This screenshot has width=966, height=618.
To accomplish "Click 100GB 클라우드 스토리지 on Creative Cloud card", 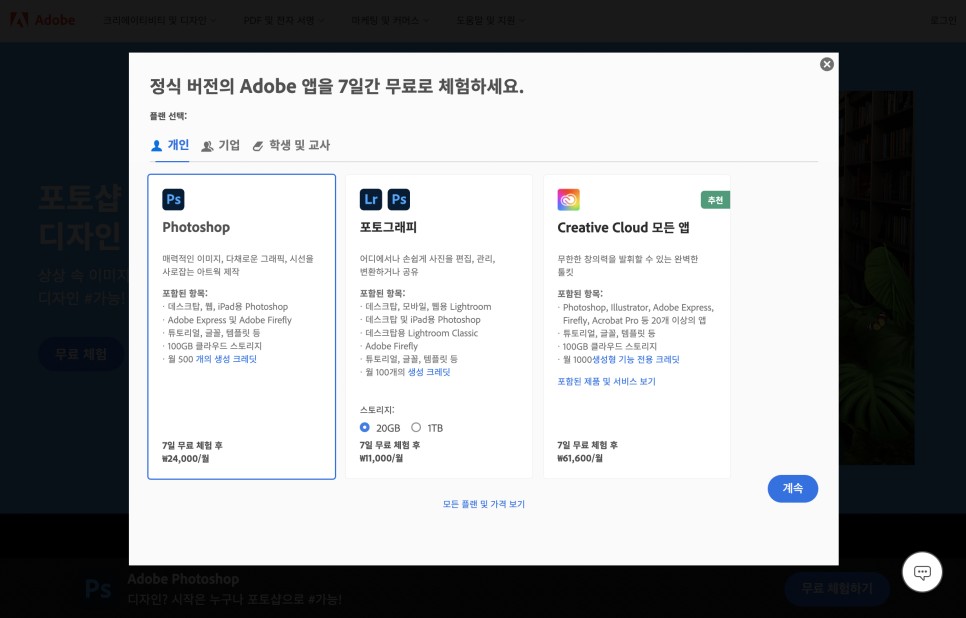I will pyautogui.click(x=610, y=346).
